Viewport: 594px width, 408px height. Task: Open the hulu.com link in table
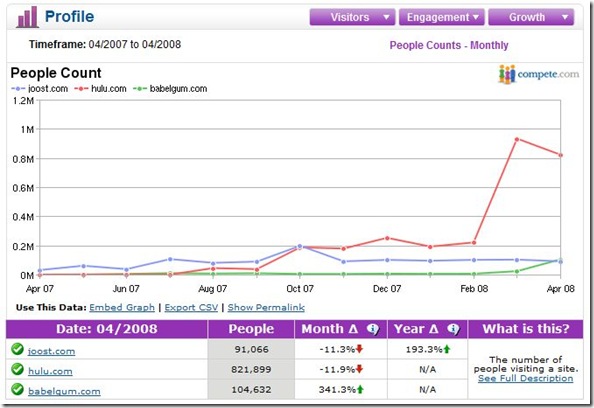tap(50, 371)
